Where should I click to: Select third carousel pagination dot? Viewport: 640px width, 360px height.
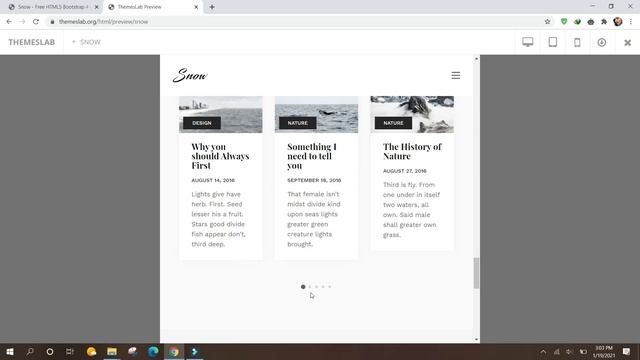[316, 287]
